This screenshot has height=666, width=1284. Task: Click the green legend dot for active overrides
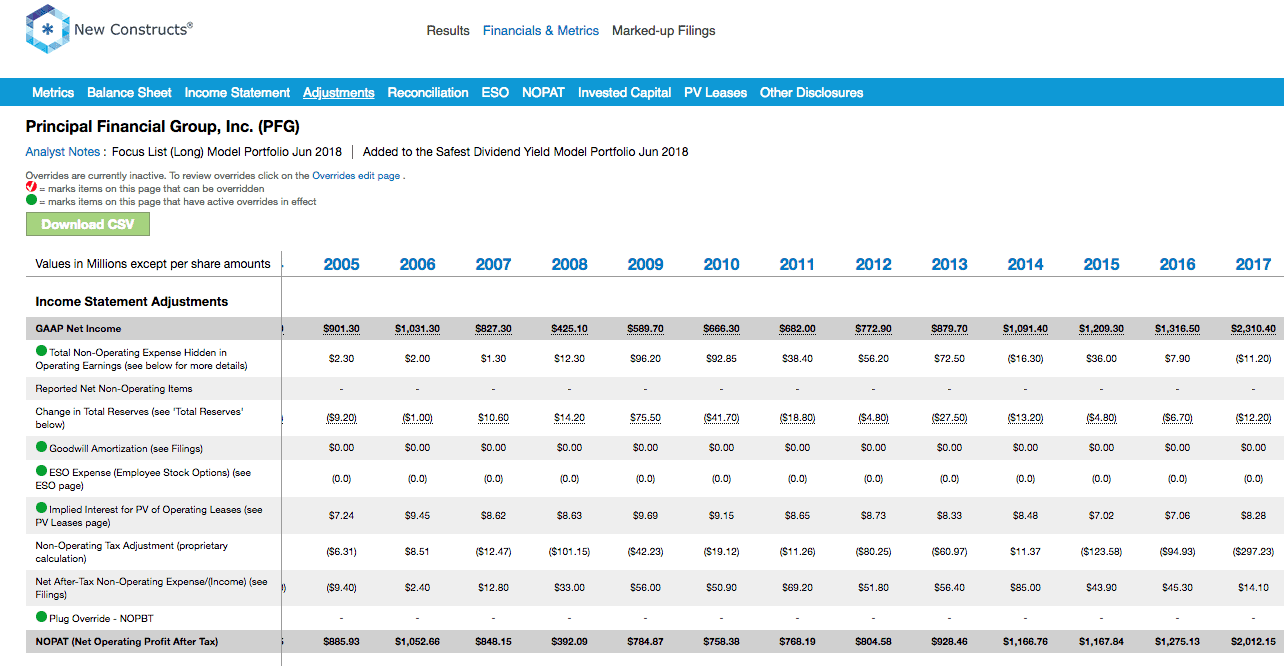click(x=31, y=201)
